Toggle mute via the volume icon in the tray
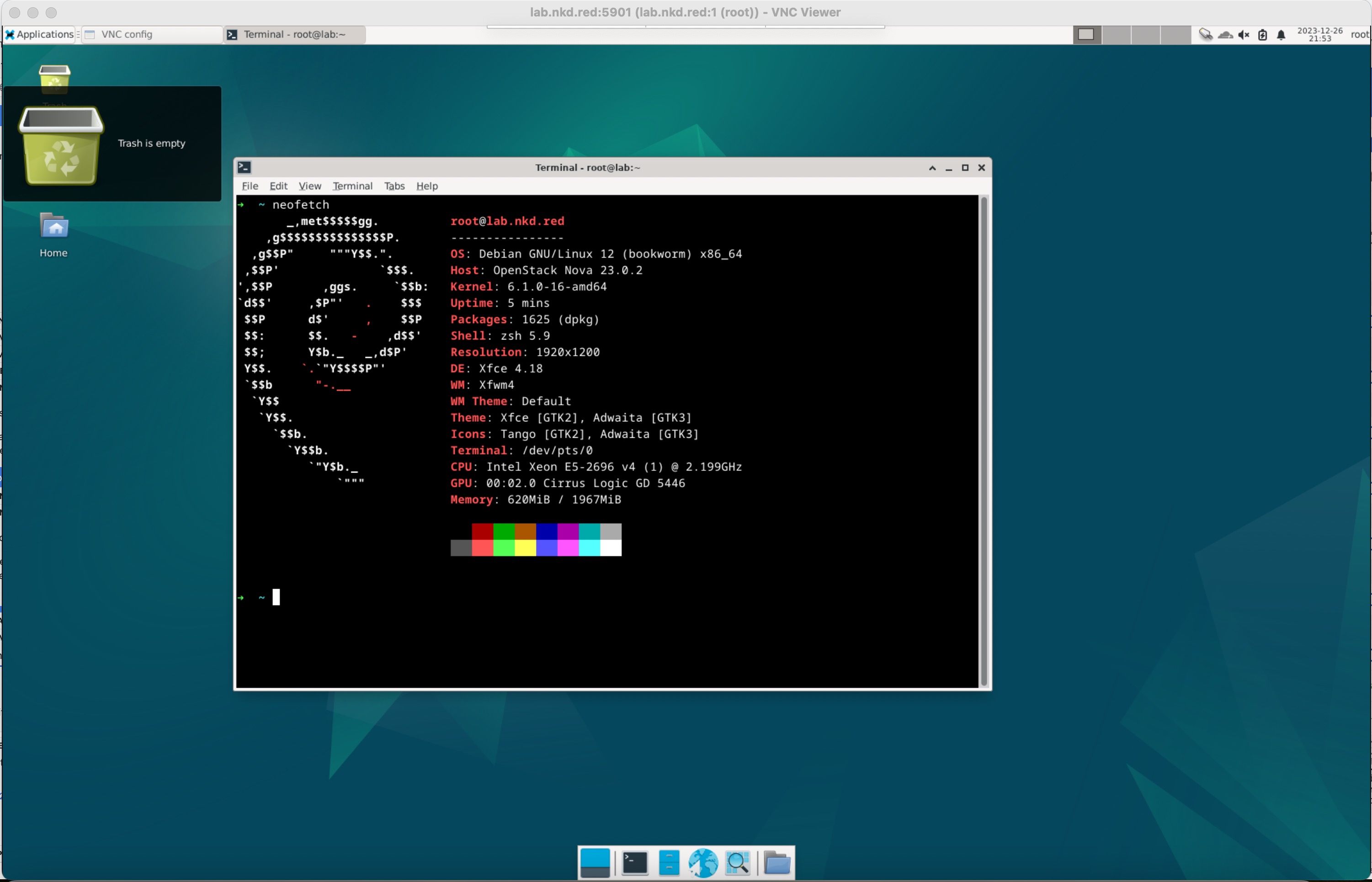1372x882 pixels. tap(1243, 34)
